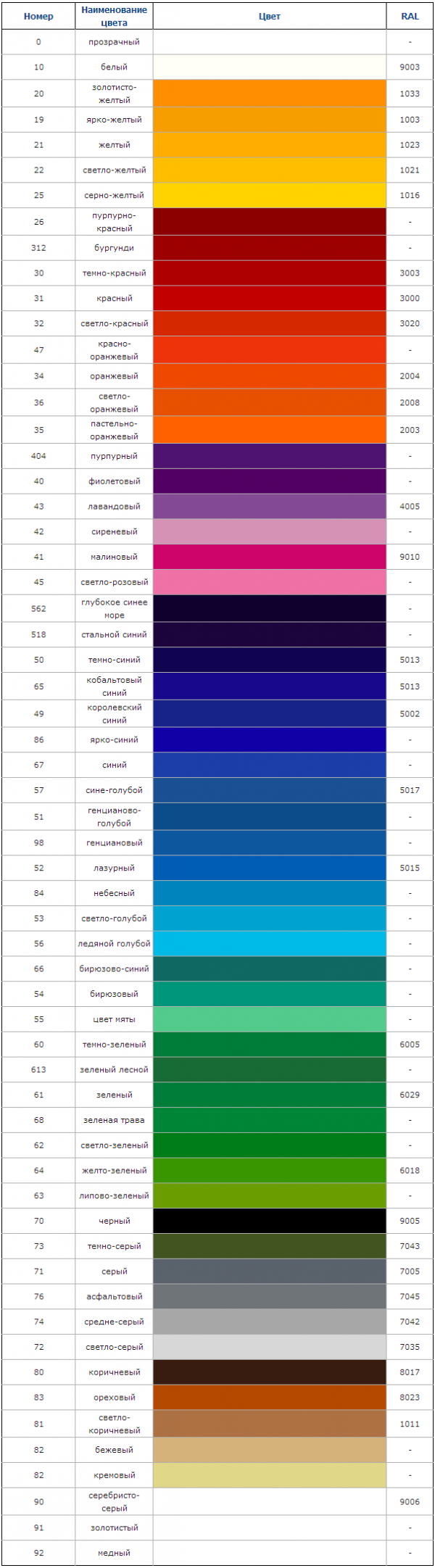Viewport: 435px width, 1568px height.
Task: Select RAL value 6029 cell
Action: (410, 1095)
